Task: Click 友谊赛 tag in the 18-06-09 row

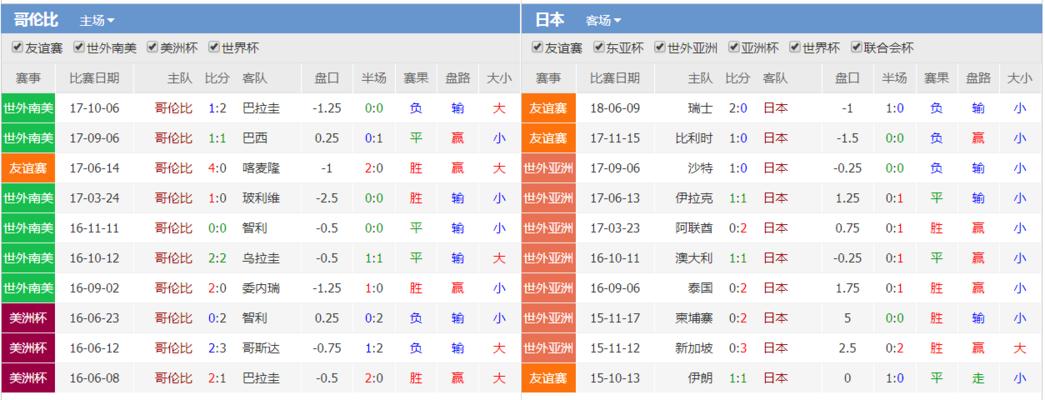Action: [x=548, y=108]
